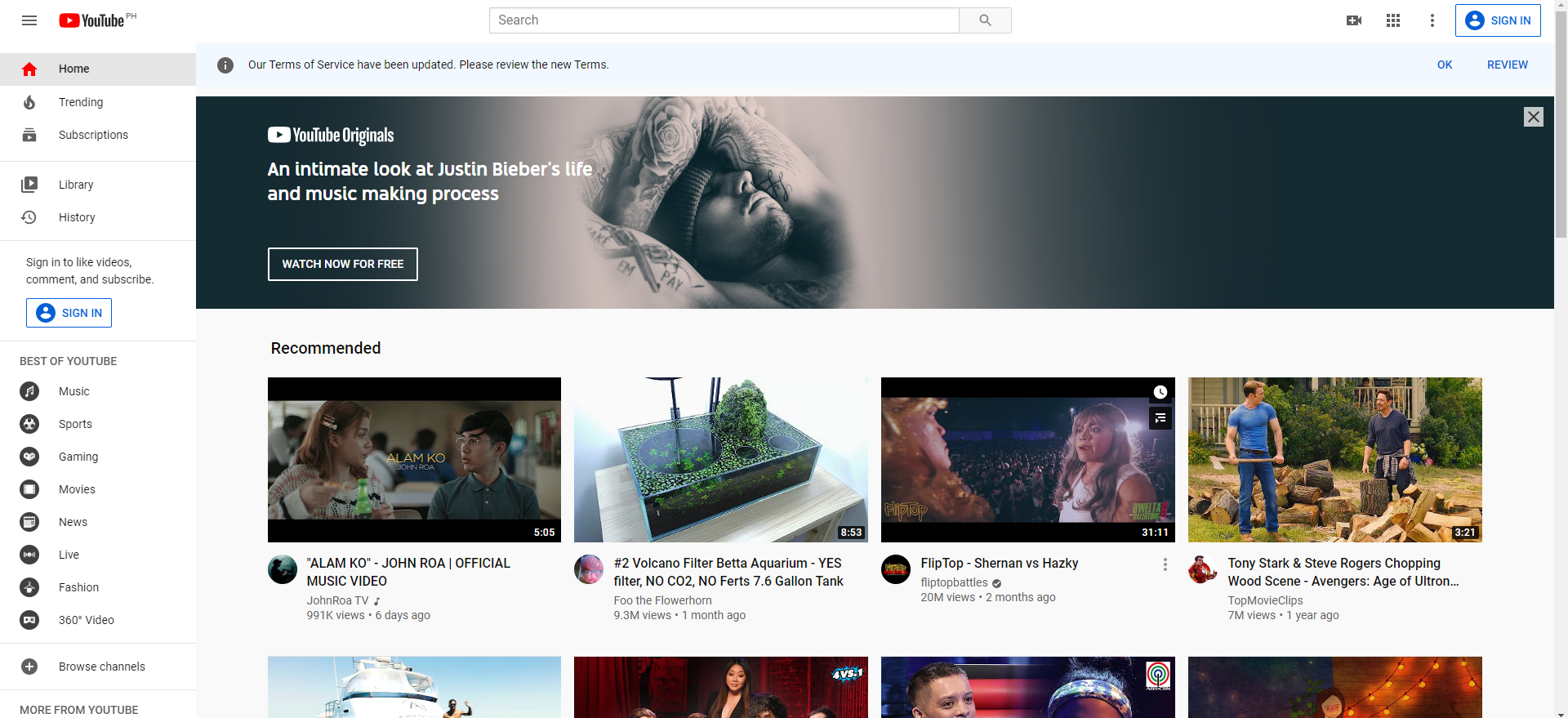Click the History clock icon
The width and height of the screenshot is (1568, 718).
[29, 217]
